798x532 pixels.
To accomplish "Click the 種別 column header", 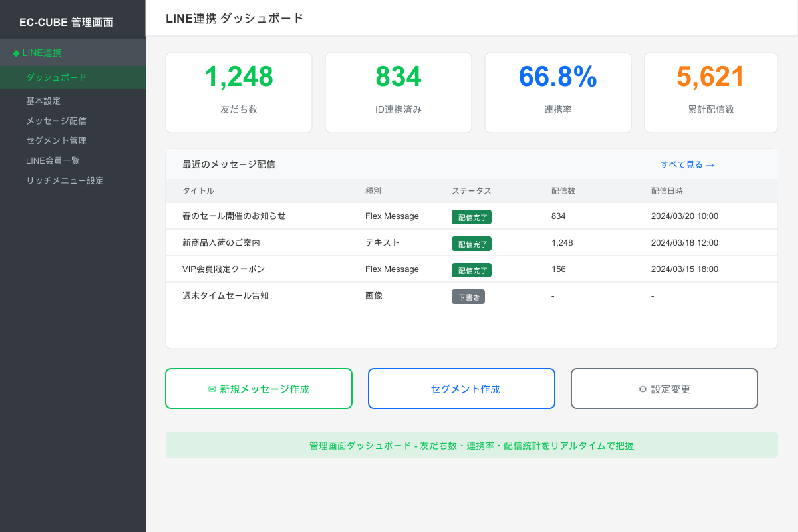I will click(373, 191).
